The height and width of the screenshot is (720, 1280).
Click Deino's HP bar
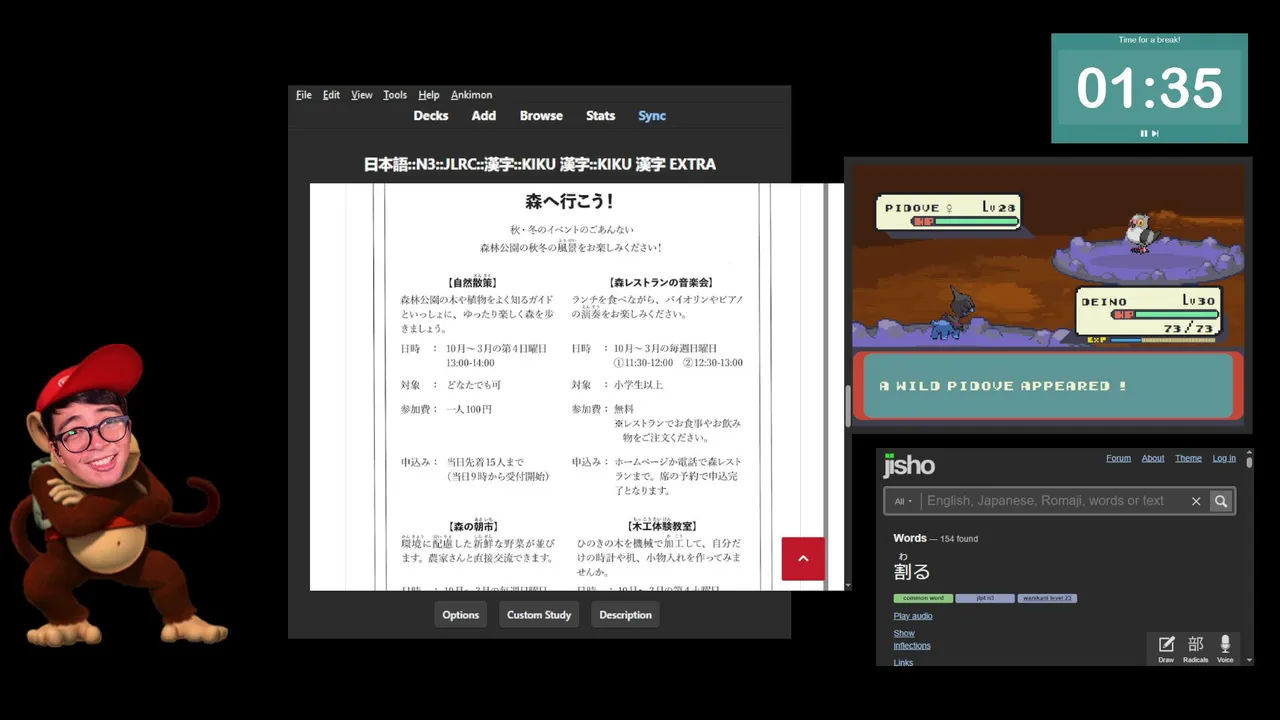(x=1163, y=314)
